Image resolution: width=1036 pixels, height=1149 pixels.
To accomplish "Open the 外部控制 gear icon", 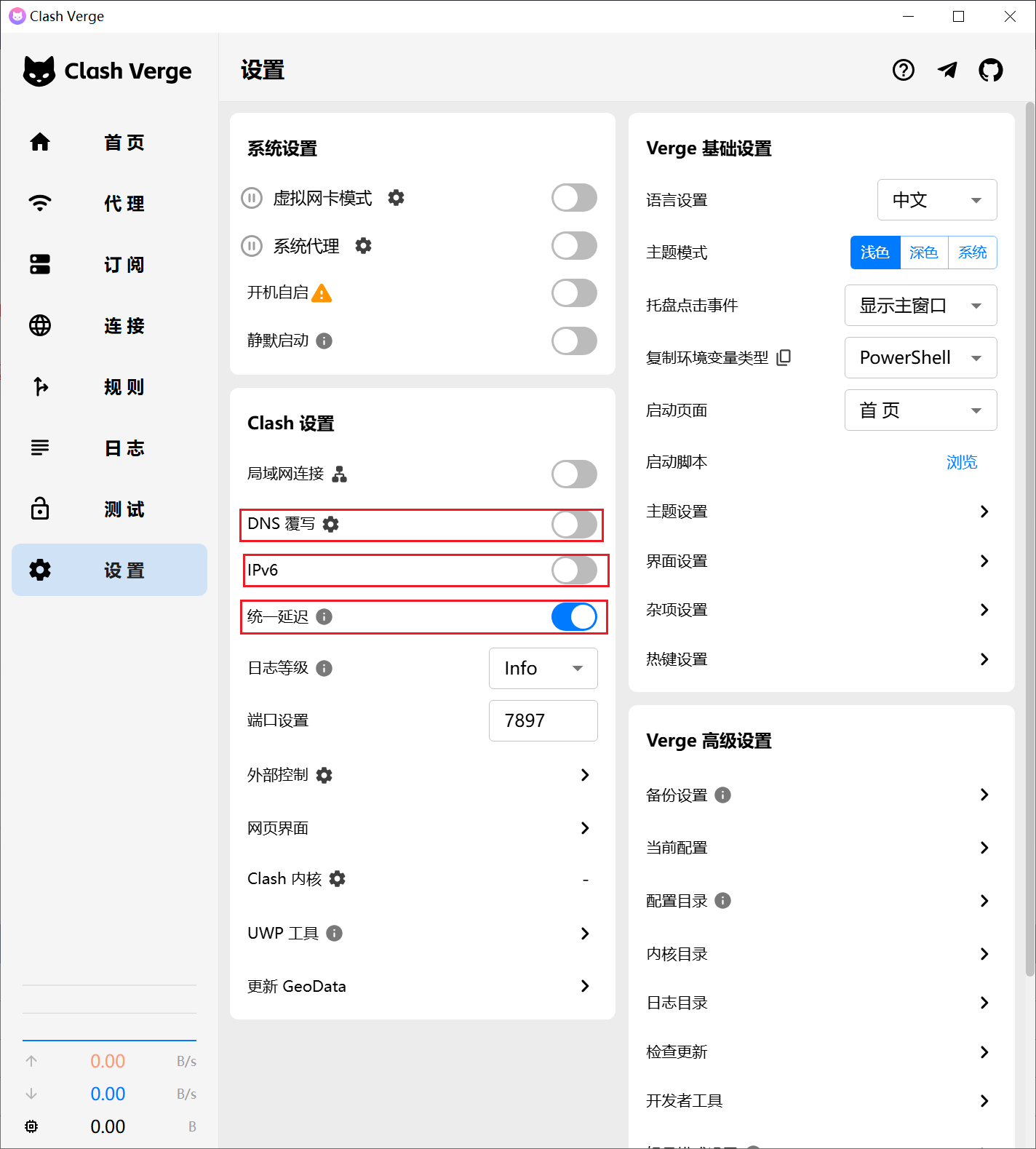I will click(x=324, y=775).
